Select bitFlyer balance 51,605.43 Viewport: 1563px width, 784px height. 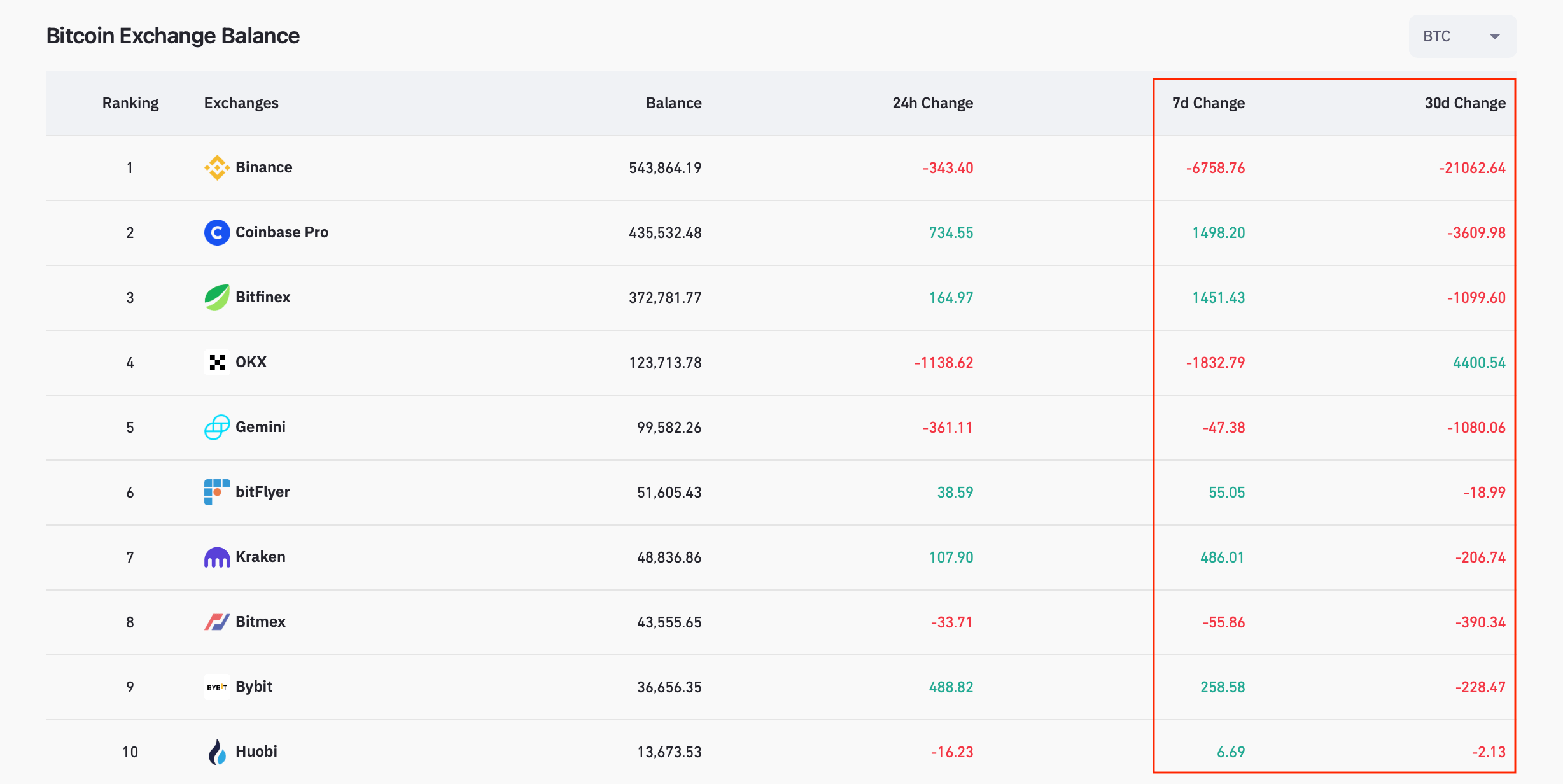pos(669,493)
